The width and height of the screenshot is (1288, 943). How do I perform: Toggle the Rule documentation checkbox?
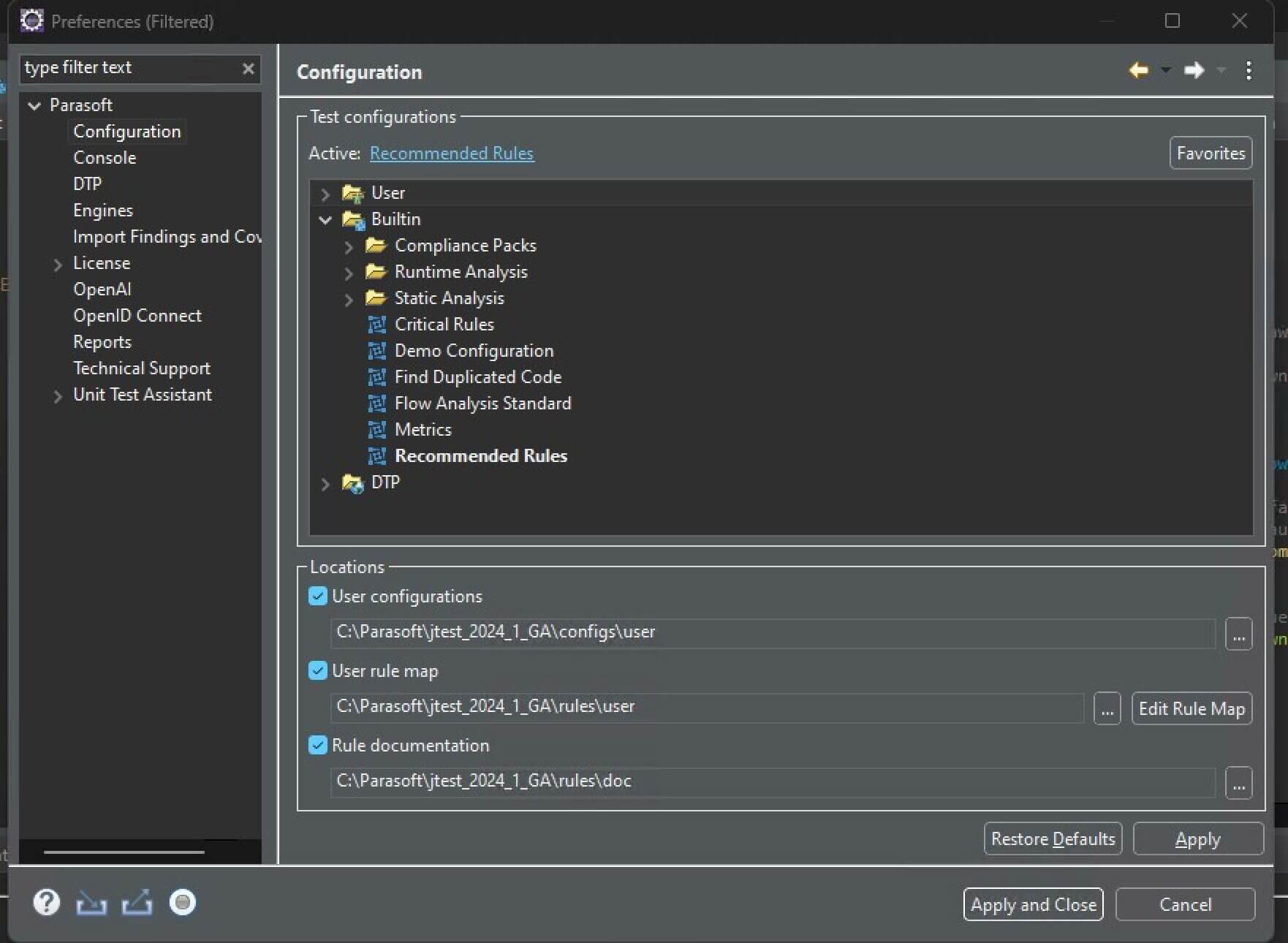click(x=317, y=745)
